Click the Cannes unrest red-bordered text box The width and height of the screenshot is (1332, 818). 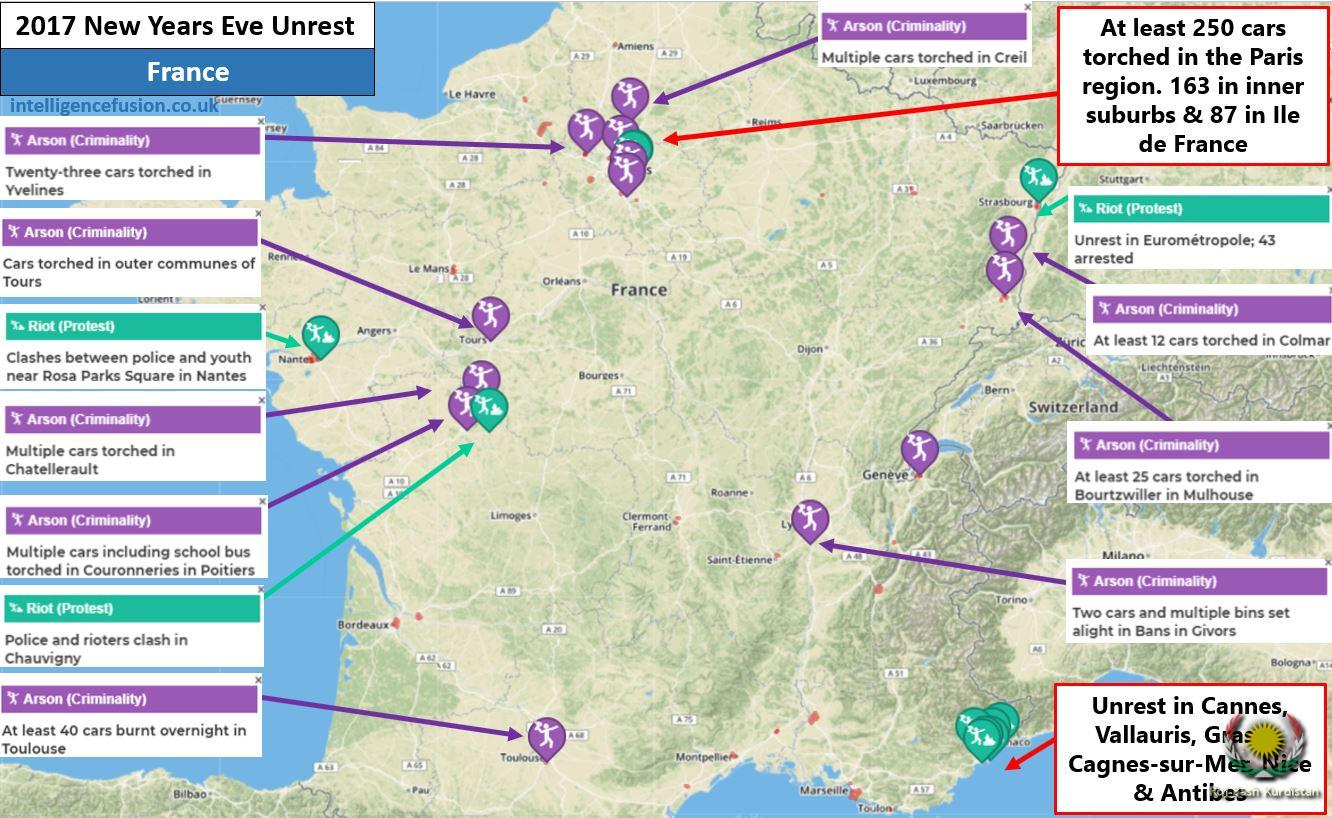(1190, 749)
